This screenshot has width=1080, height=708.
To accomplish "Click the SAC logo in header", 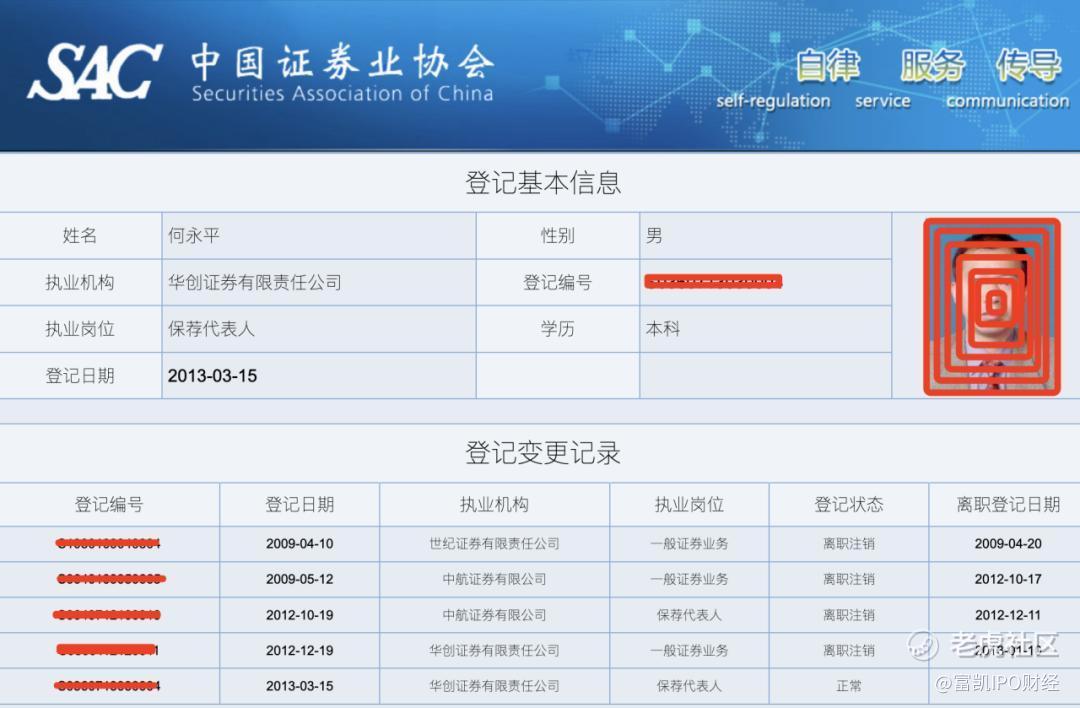I will pos(95,72).
